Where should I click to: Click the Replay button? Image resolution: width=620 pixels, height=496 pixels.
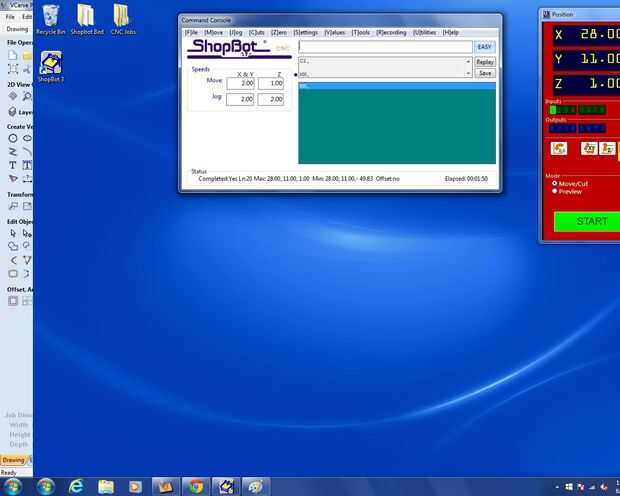(x=485, y=62)
